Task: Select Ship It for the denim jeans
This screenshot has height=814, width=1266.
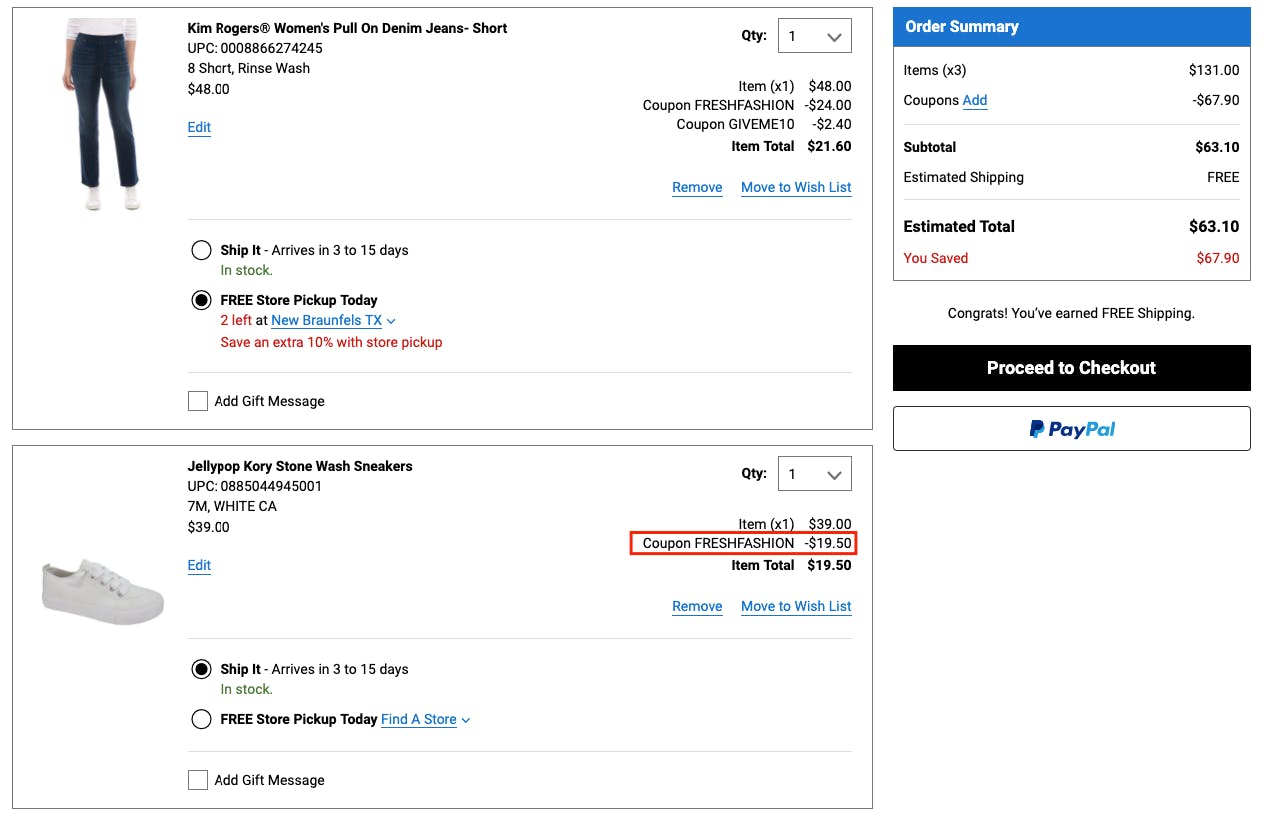Action: point(201,250)
